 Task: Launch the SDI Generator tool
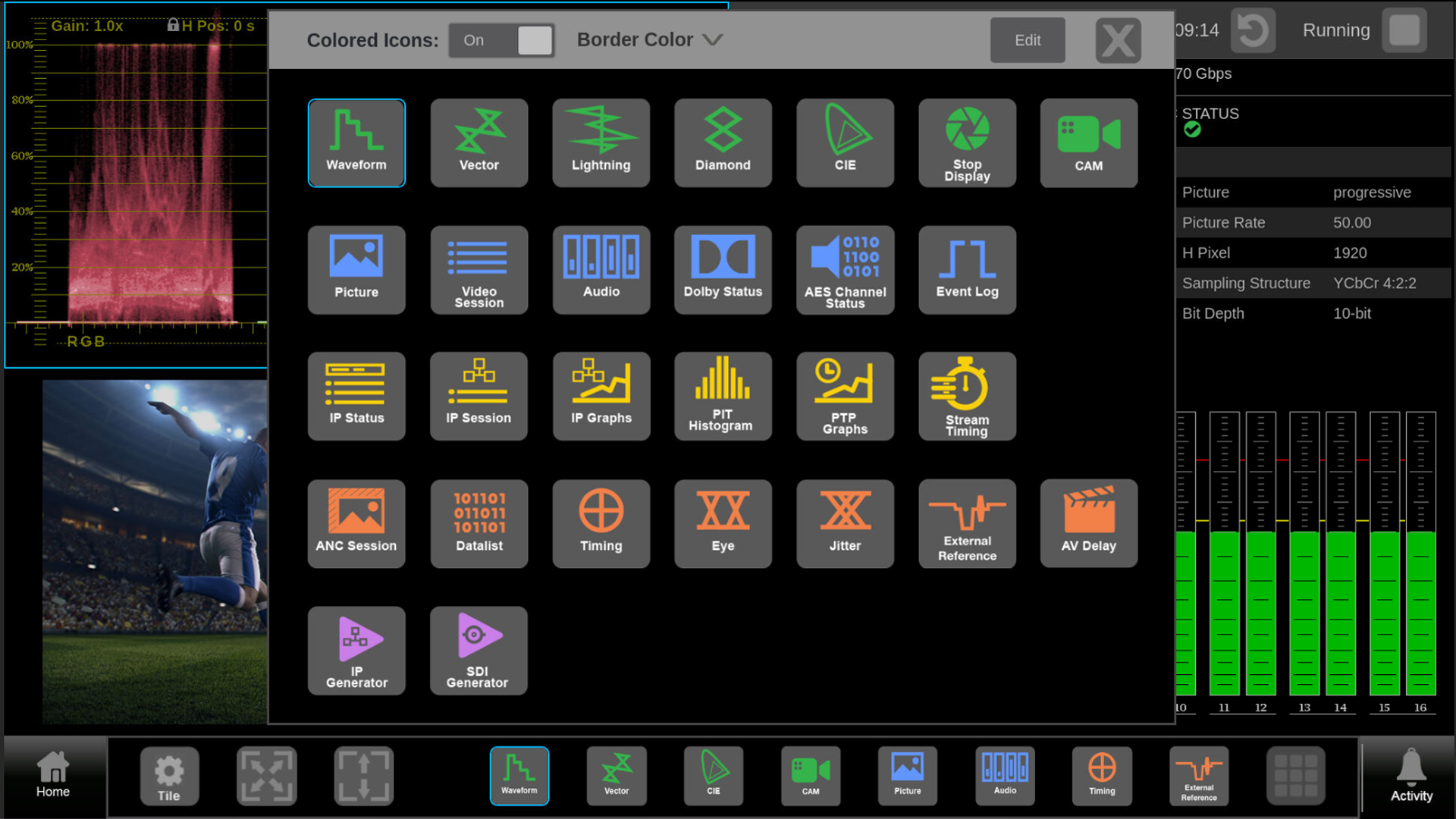479,650
